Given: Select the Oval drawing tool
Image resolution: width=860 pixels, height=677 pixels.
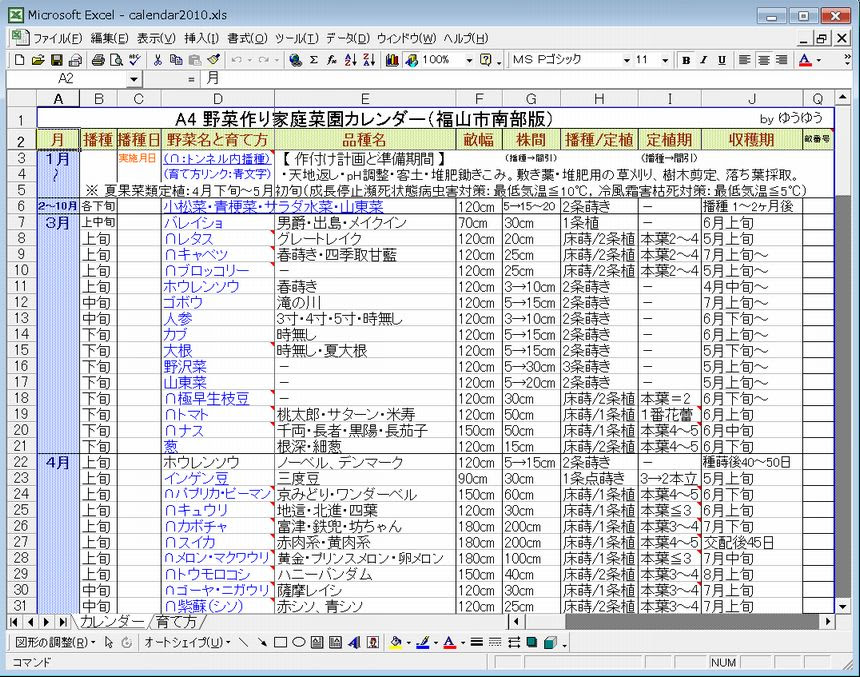Looking at the screenshot, I should pos(298,642).
